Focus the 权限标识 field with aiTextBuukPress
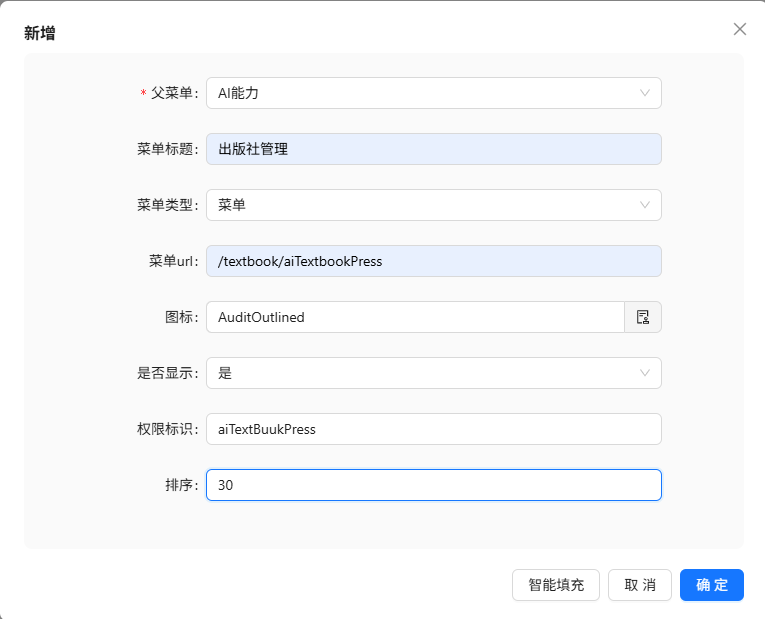The image size is (765, 619). (x=433, y=429)
